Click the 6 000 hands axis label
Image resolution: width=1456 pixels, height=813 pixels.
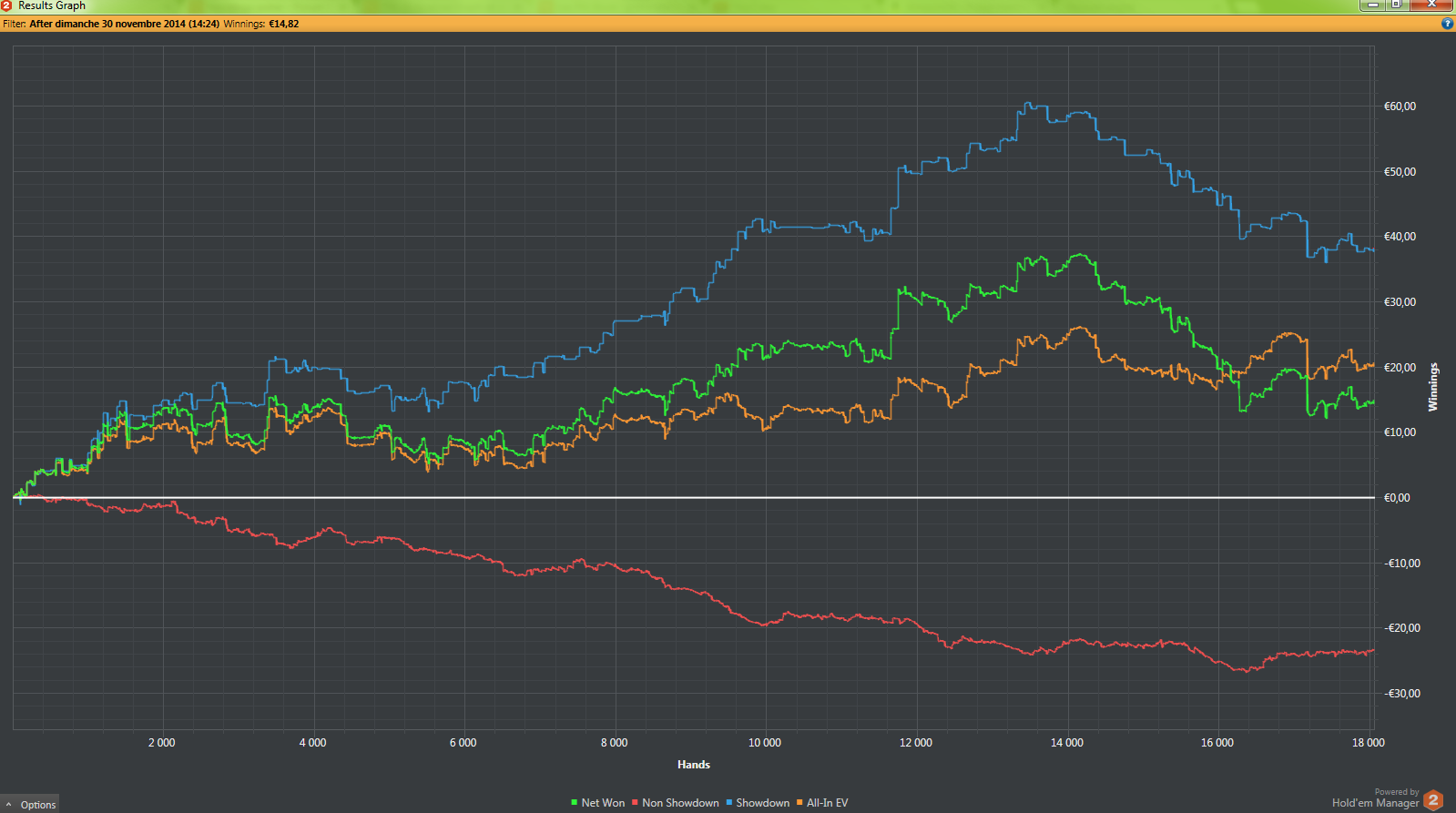point(463,743)
